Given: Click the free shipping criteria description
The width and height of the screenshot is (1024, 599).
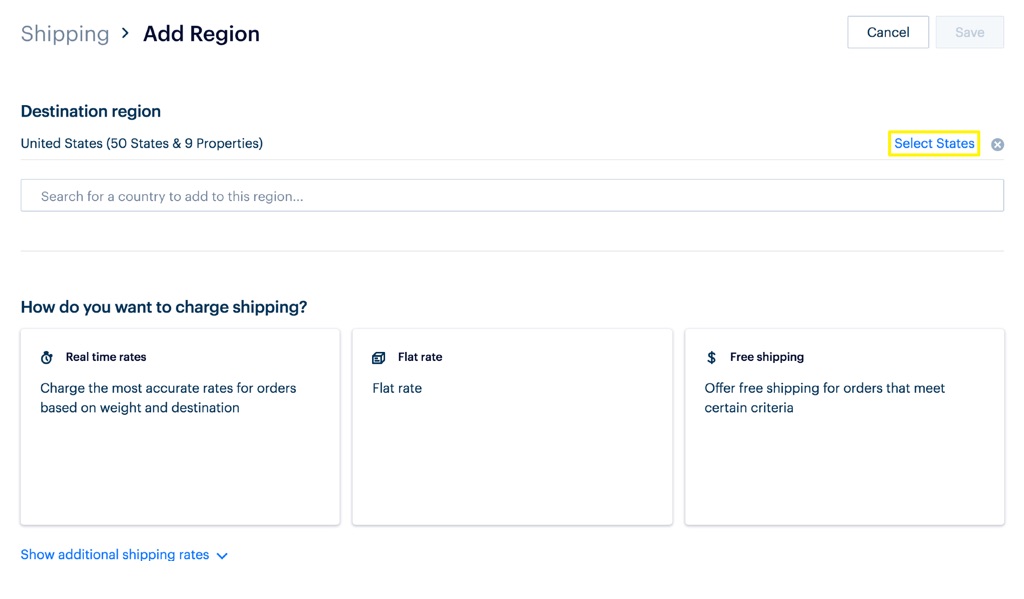Looking at the screenshot, I should coord(824,398).
